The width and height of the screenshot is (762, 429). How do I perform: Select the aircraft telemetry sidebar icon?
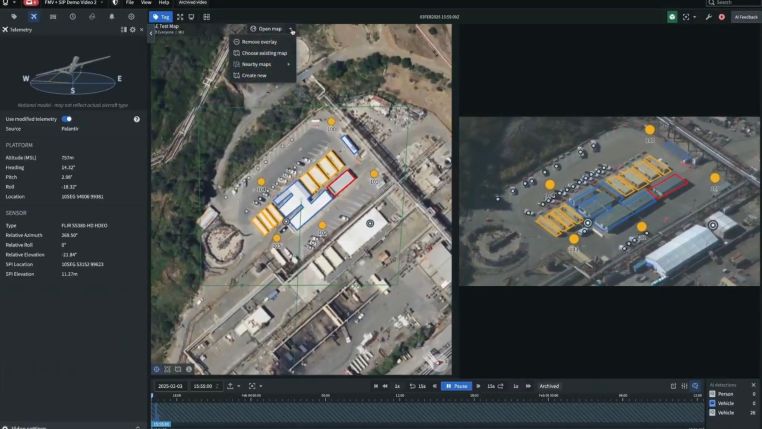33,17
